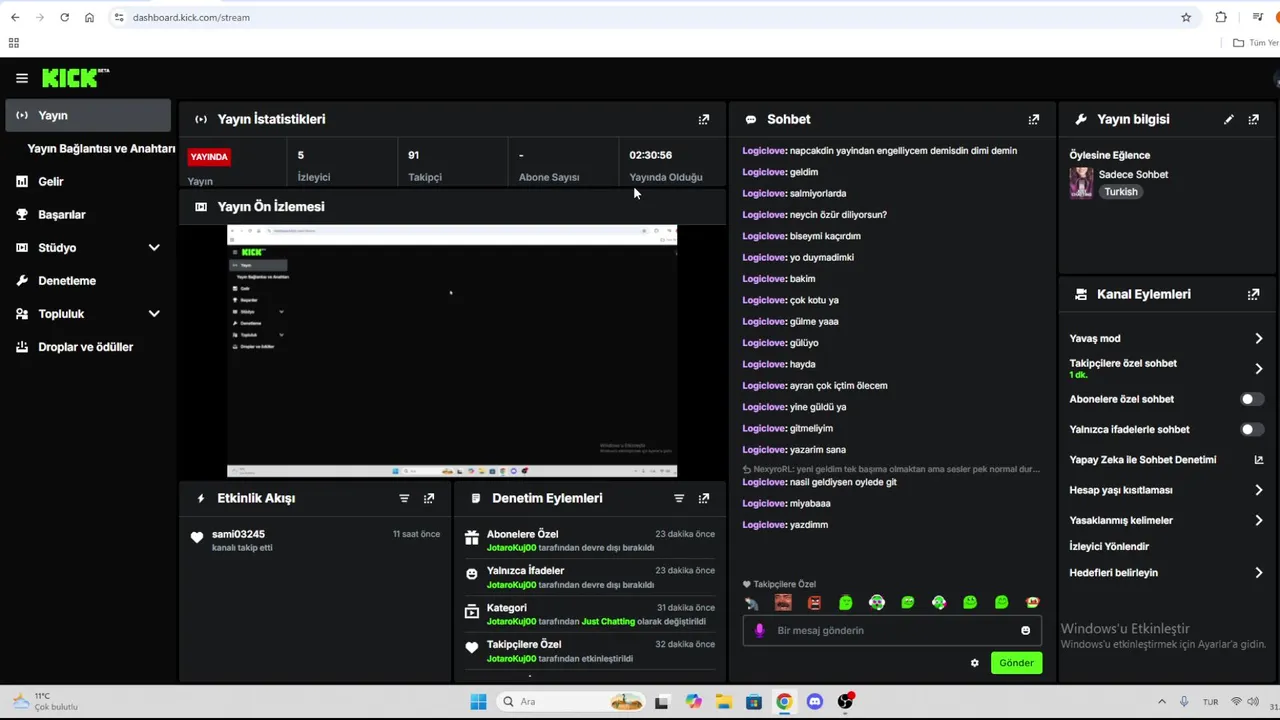Click the purple microphone icon in chat box
Viewport: 1280px width, 720px height.
coord(759,630)
